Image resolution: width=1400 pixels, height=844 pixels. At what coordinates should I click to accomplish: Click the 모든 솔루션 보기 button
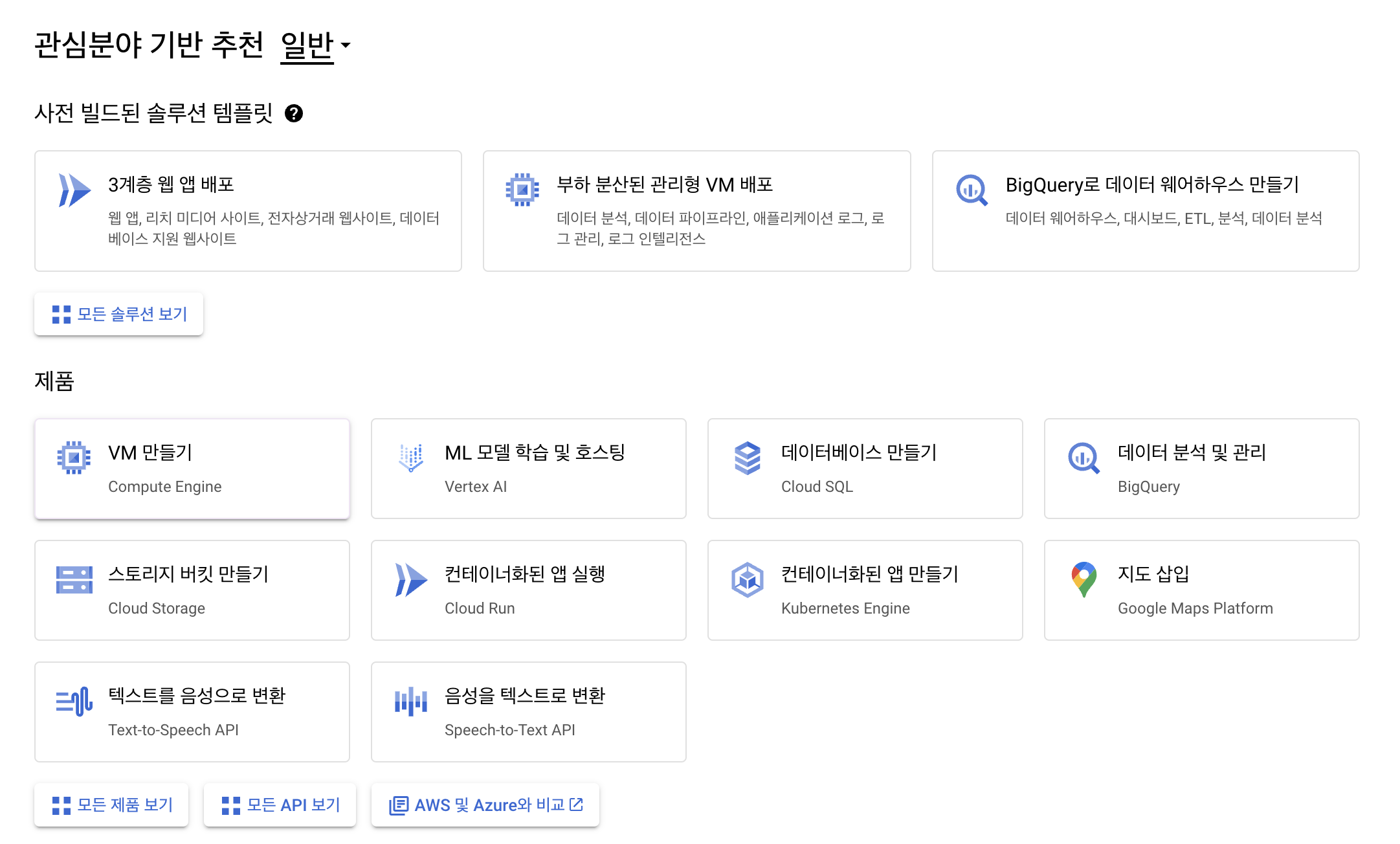click(119, 314)
